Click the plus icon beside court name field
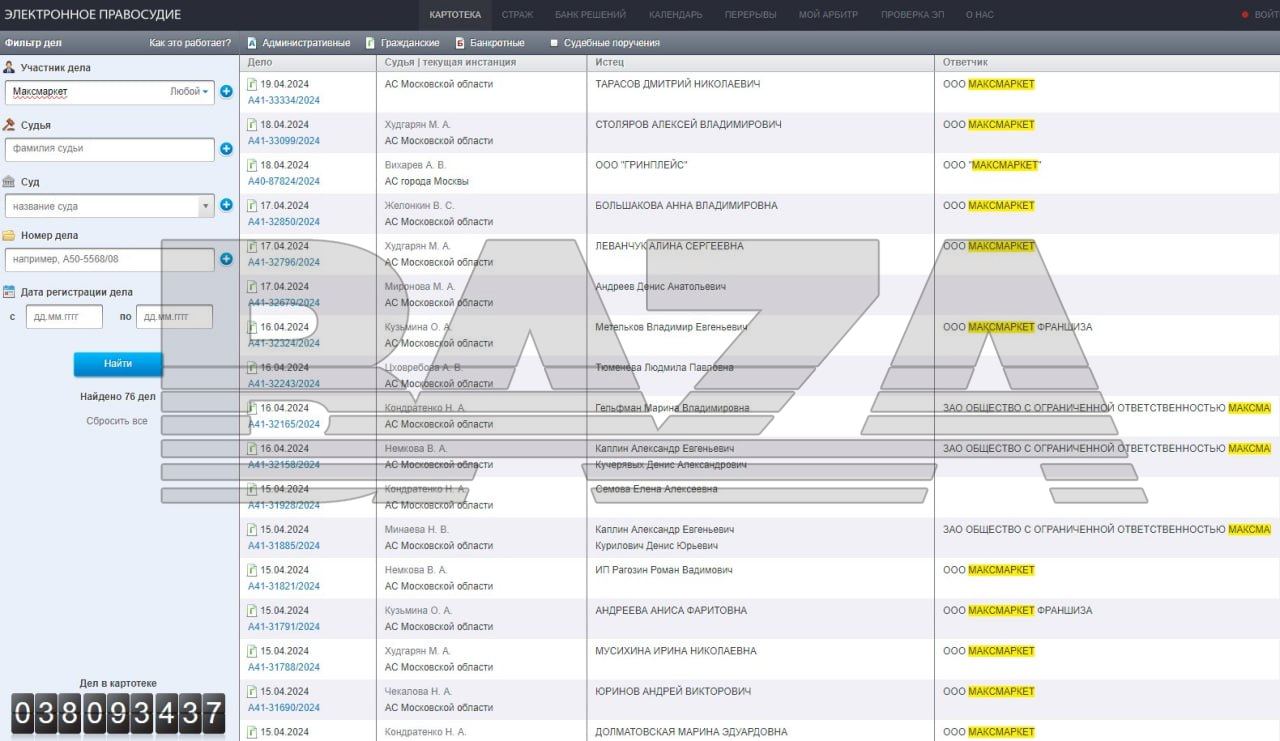 tap(226, 205)
